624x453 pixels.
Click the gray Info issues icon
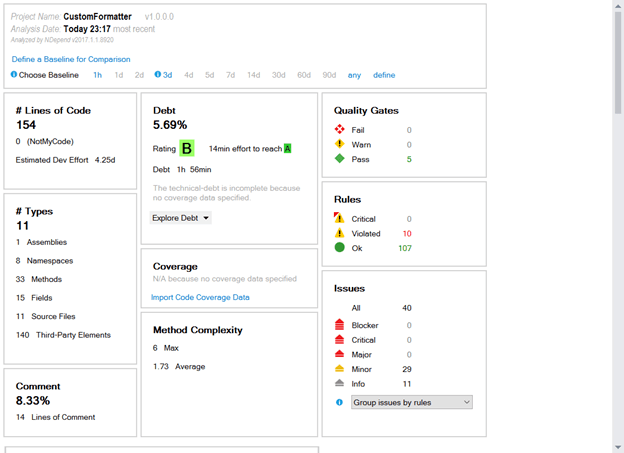tap(340, 383)
